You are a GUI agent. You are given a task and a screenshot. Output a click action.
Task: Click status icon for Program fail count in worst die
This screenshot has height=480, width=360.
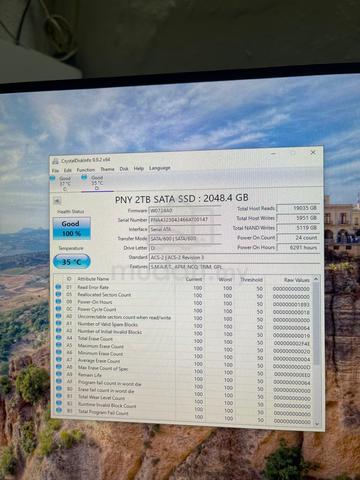(59, 381)
